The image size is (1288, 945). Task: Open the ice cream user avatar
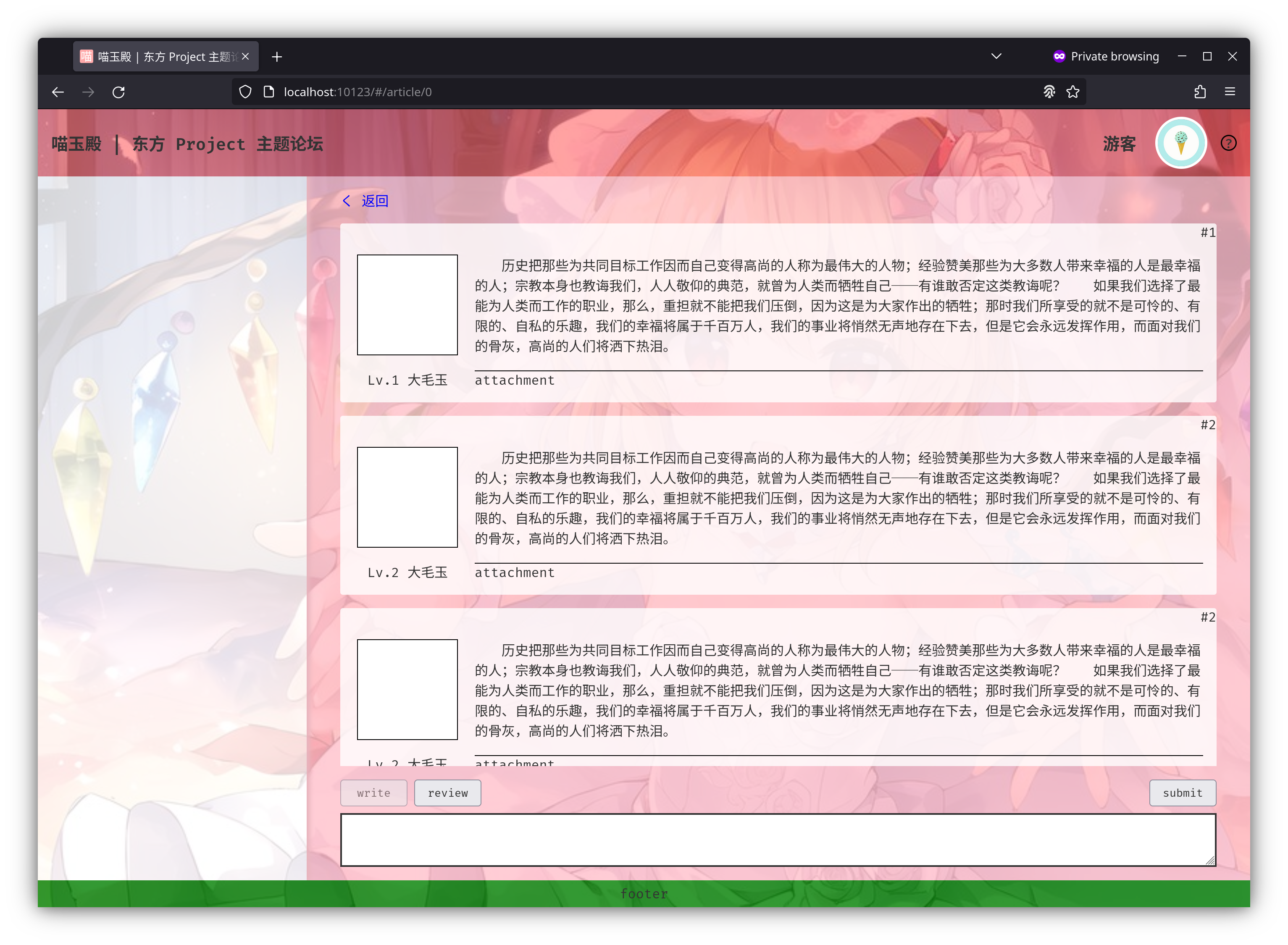pos(1180,143)
